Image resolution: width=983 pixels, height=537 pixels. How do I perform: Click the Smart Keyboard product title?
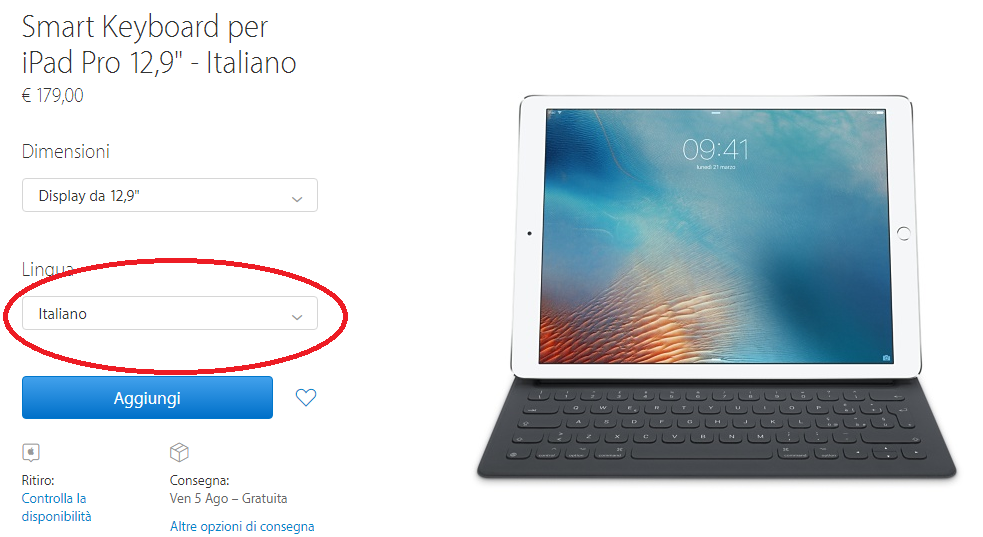click(x=159, y=44)
